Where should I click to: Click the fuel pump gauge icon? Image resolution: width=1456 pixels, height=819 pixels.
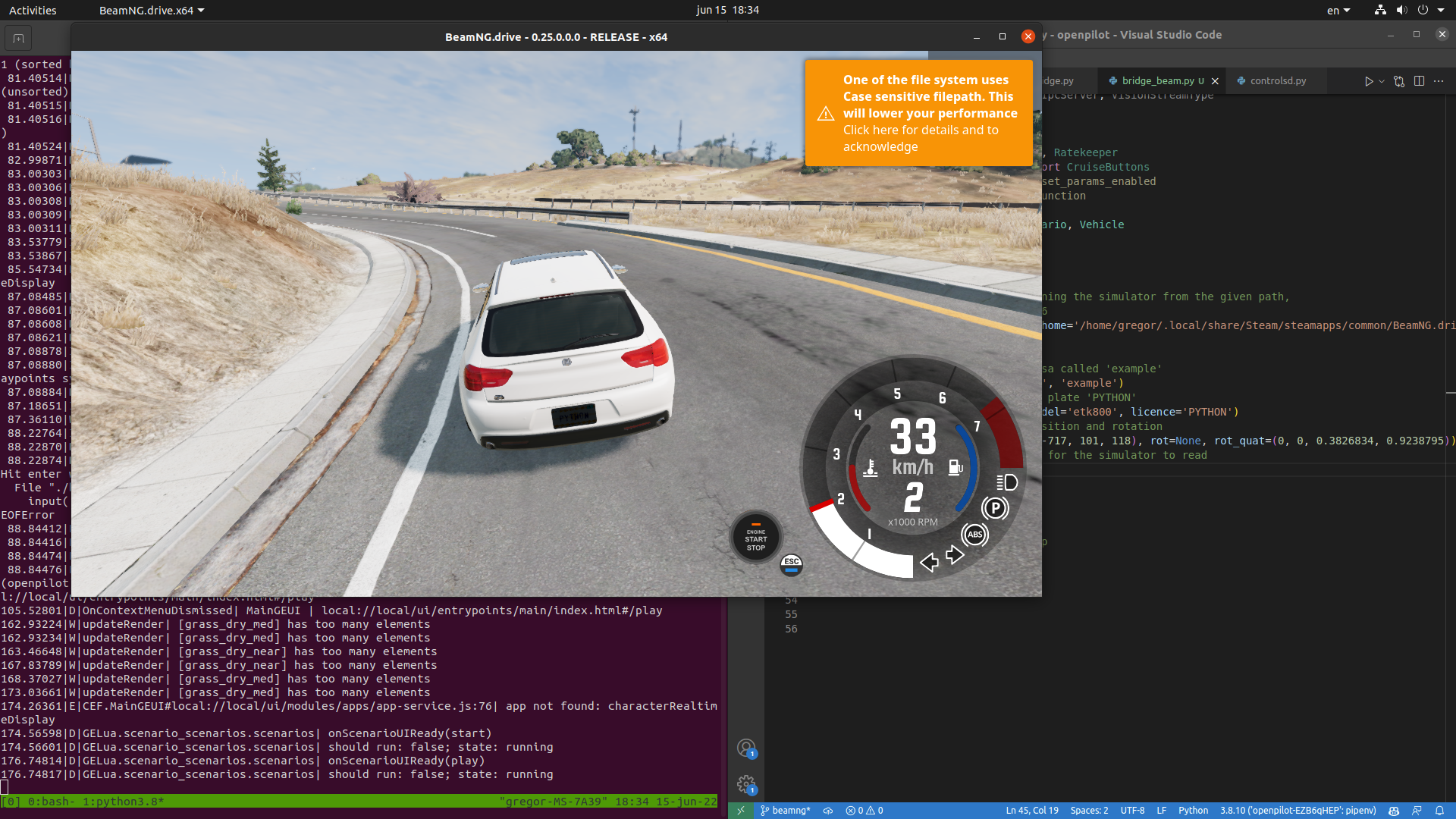click(955, 467)
